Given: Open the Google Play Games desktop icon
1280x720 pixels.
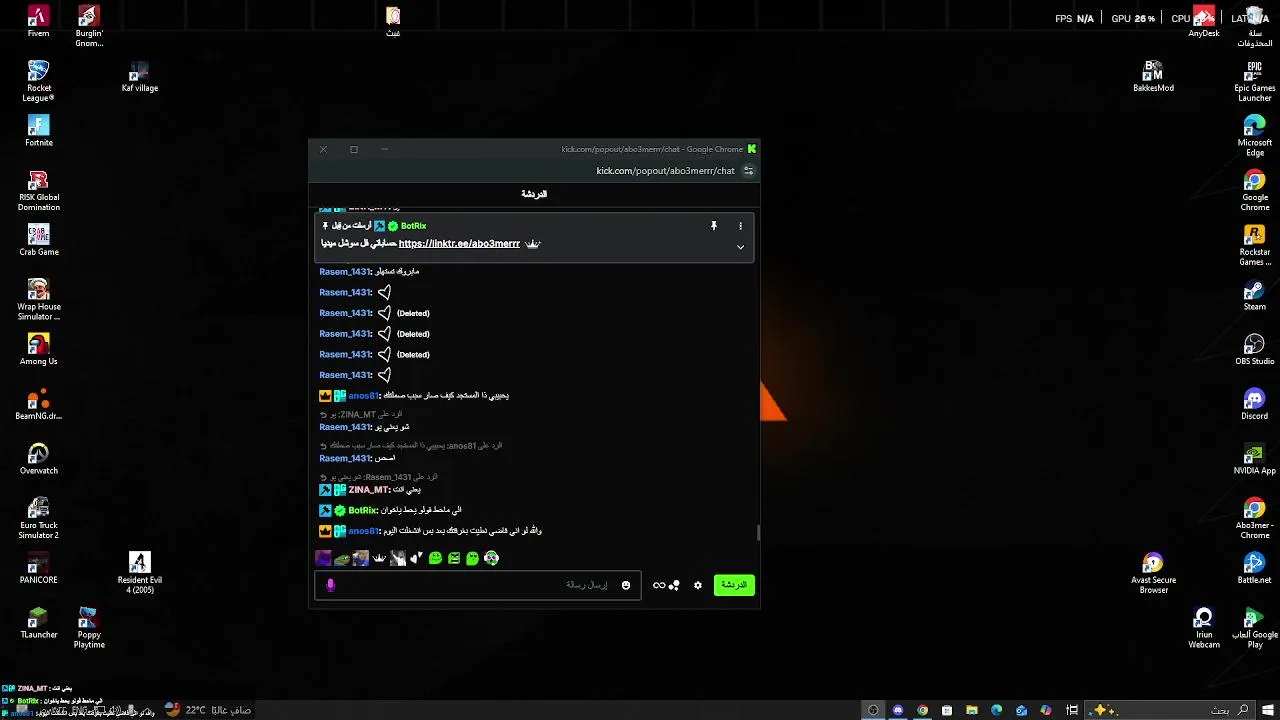Looking at the screenshot, I should pyautogui.click(x=1254, y=628).
